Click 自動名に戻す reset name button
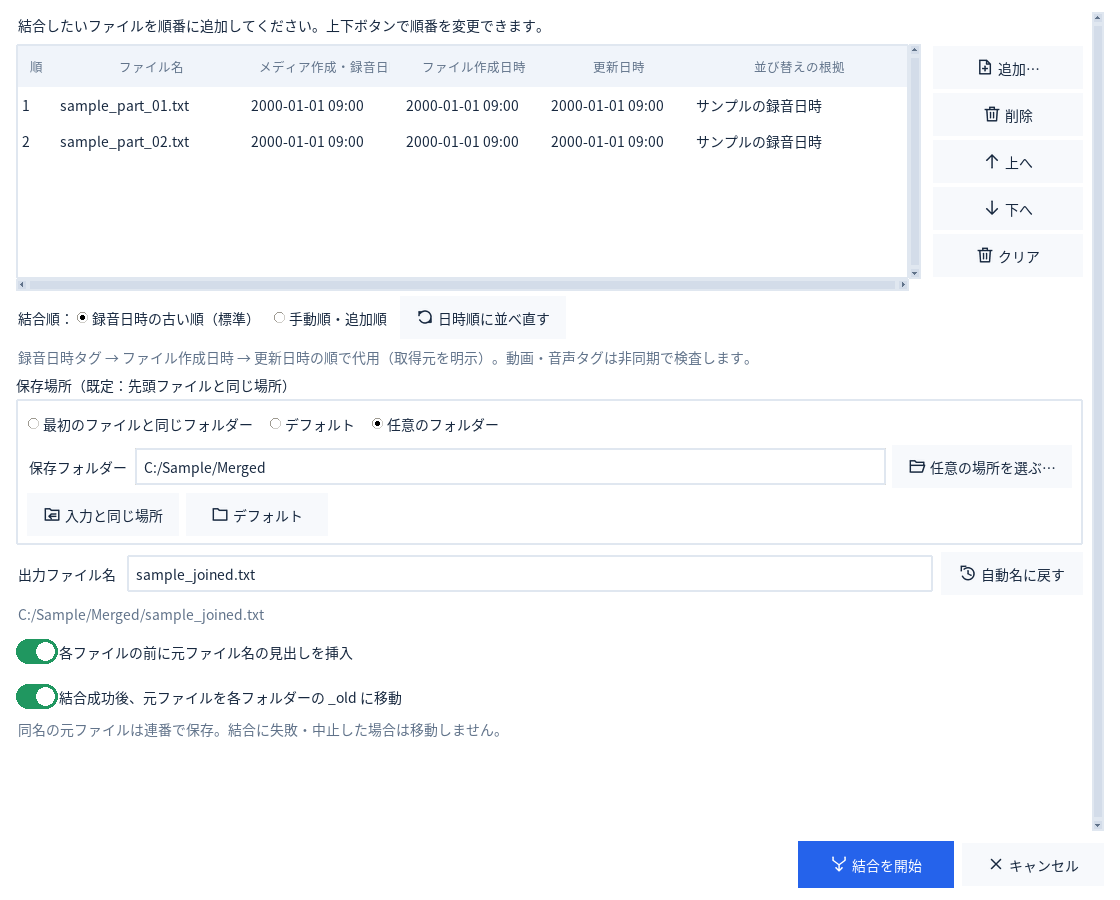Image resolution: width=1120 pixels, height=900 pixels. [1011, 574]
